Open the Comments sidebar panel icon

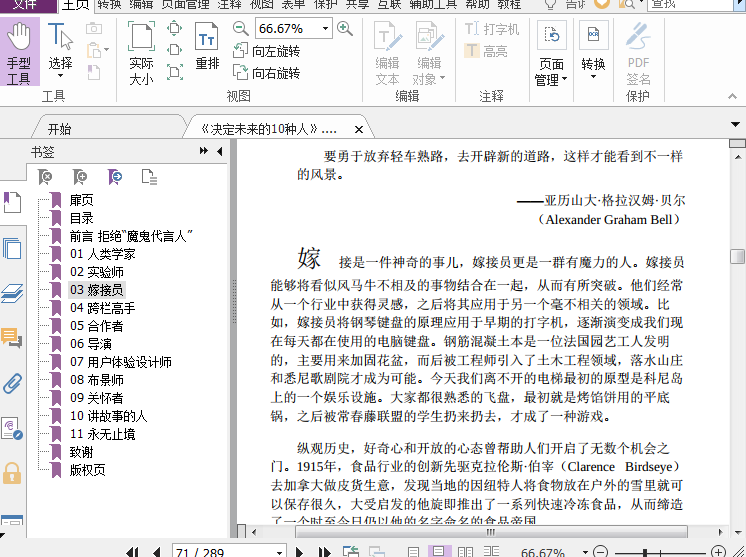point(12,337)
